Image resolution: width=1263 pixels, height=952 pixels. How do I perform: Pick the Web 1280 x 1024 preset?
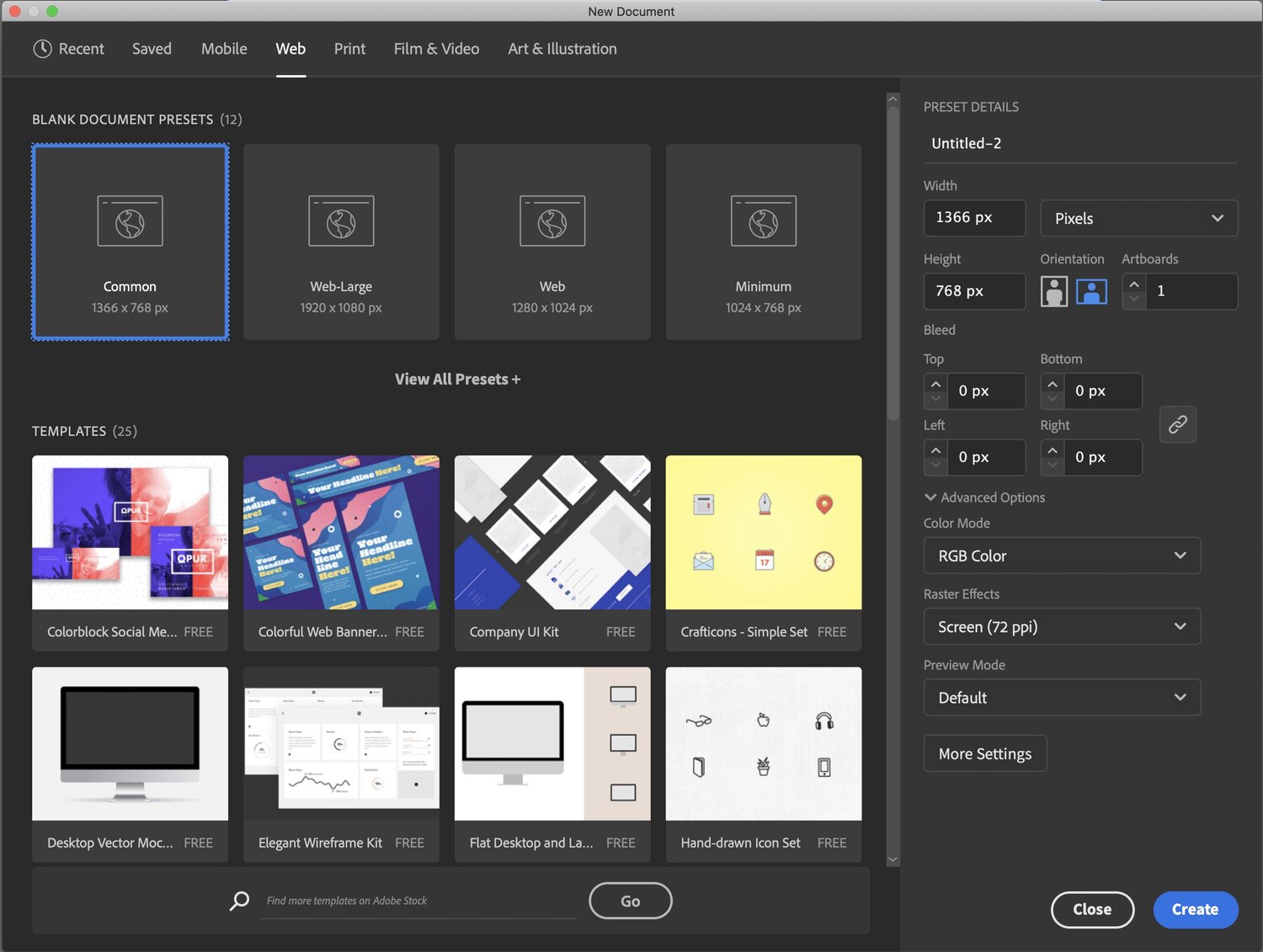click(x=552, y=242)
